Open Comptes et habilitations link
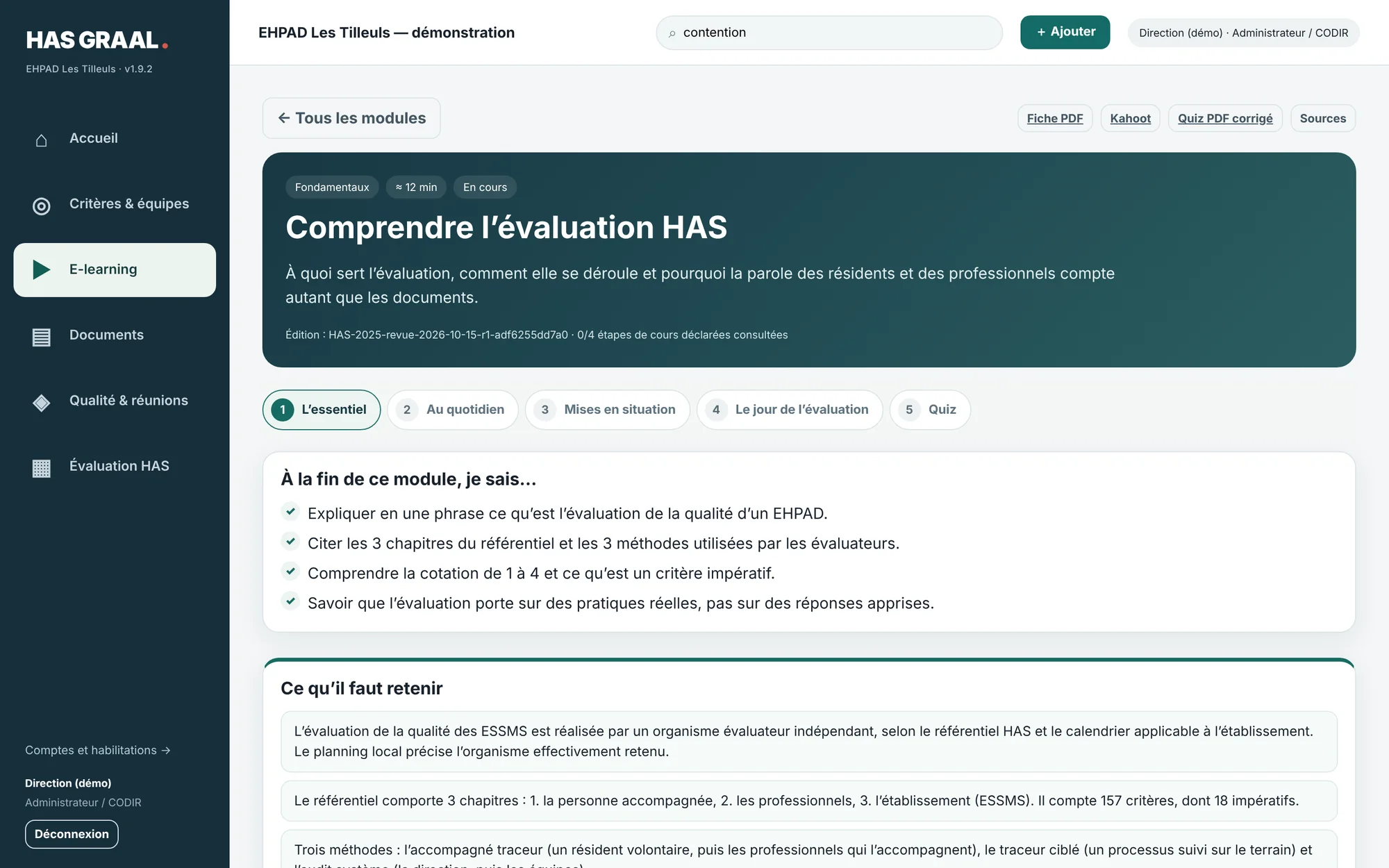This screenshot has width=1389, height=868. point(98,750)
